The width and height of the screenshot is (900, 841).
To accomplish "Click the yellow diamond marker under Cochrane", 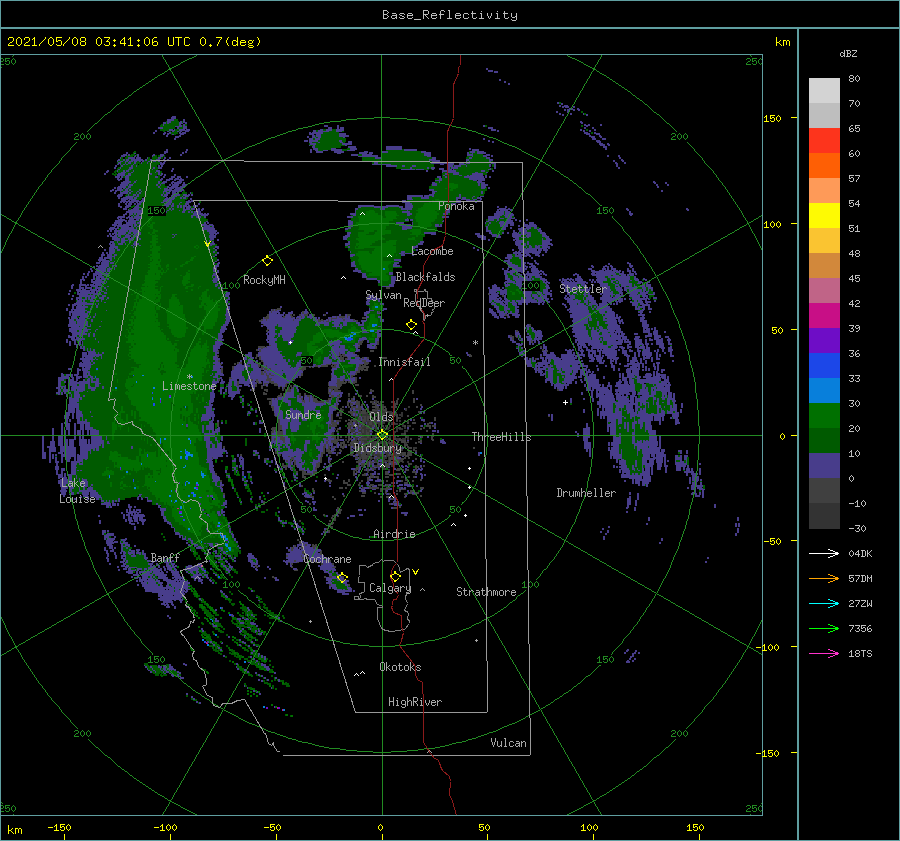I will (342, 577).
